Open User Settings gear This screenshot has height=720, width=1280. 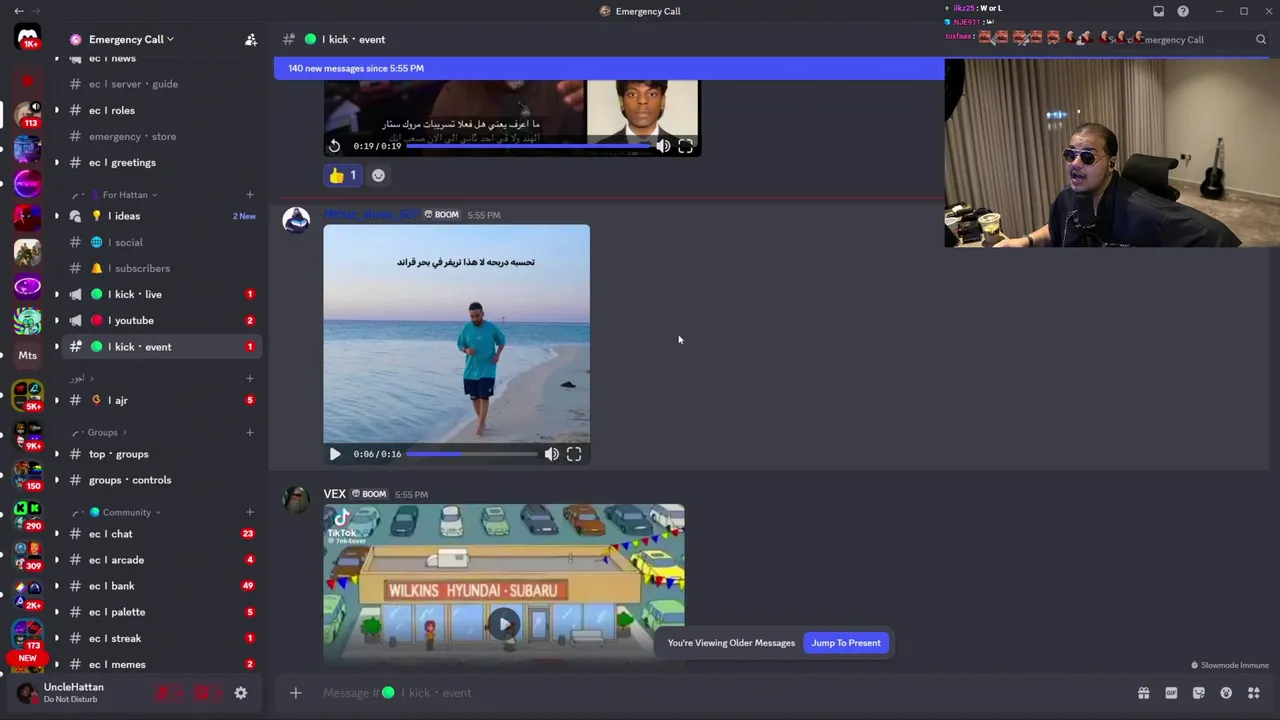241,693
